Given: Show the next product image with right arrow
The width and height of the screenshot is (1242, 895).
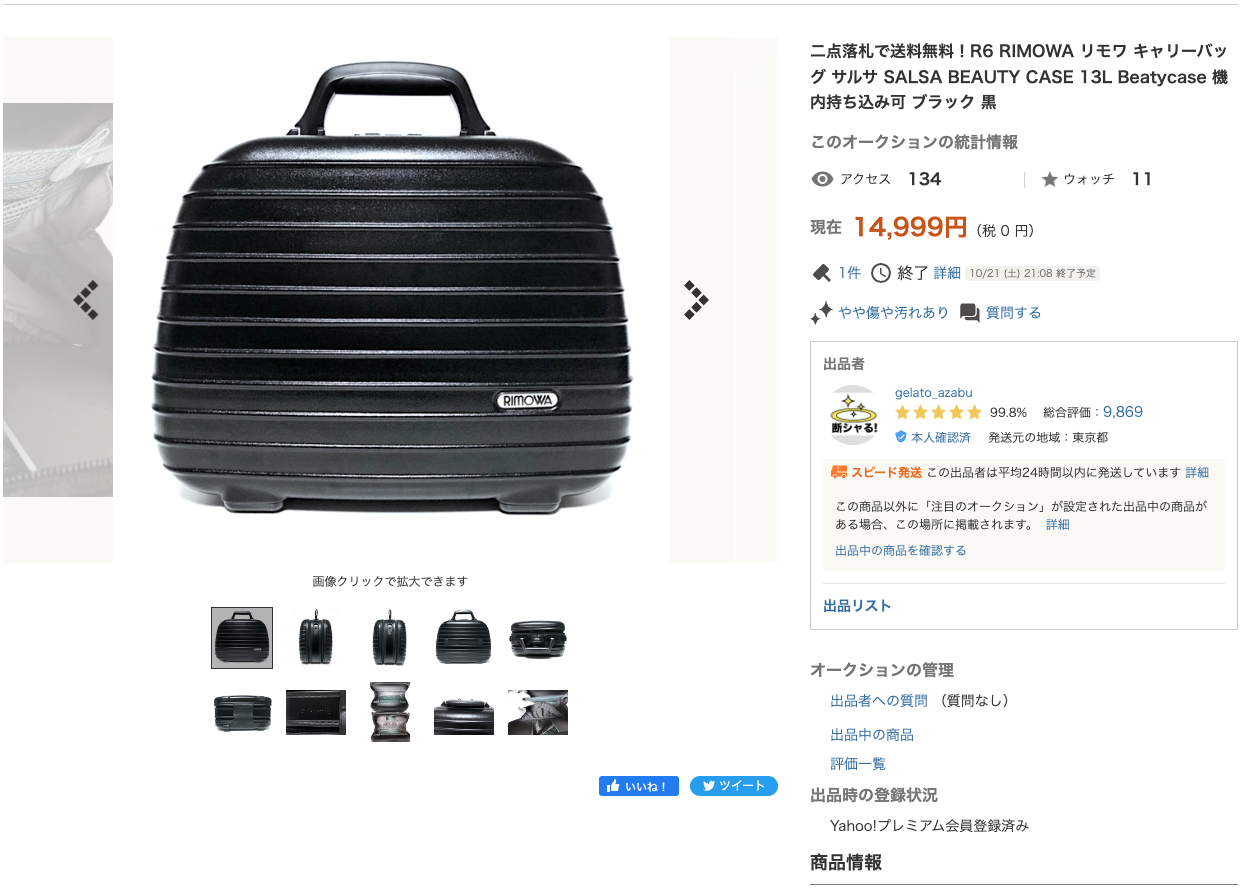Looking at the screenshot, I should click(696, 300).
